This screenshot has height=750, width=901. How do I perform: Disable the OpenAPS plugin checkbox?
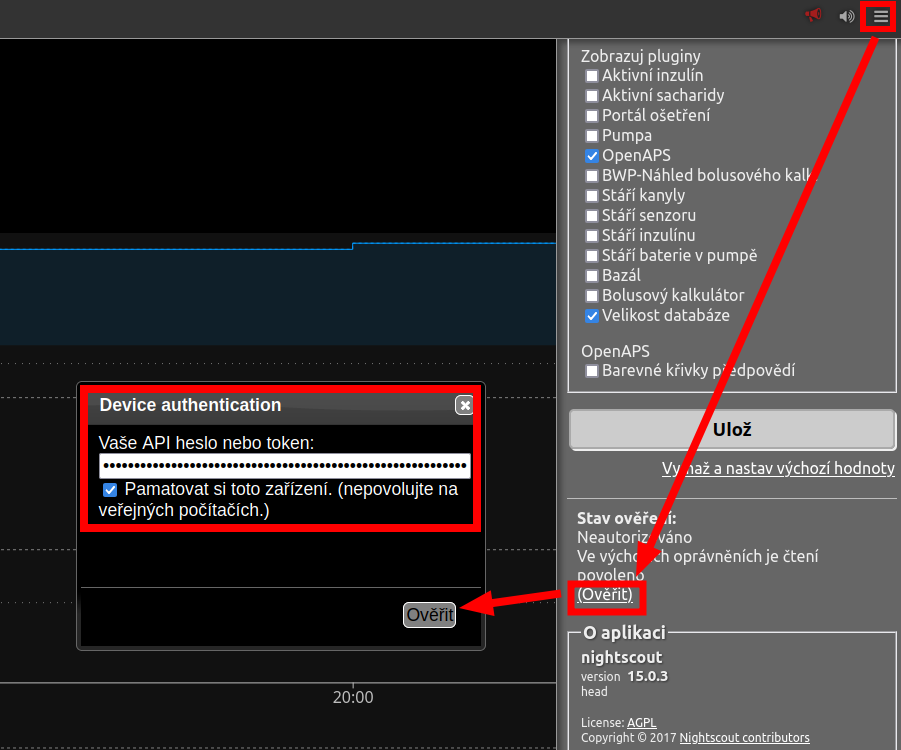[592, 156]
